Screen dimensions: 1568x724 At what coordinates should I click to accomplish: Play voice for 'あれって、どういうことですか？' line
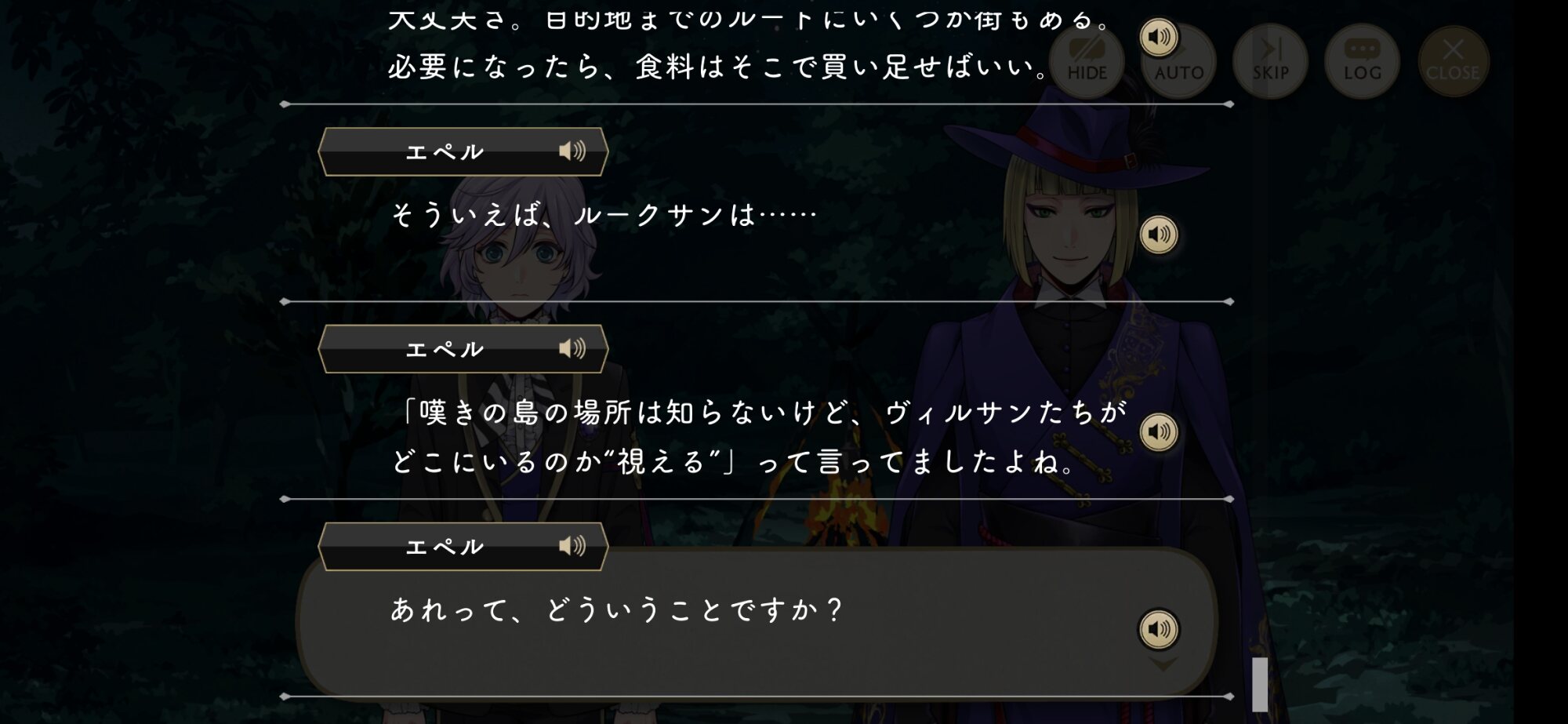1159,629
